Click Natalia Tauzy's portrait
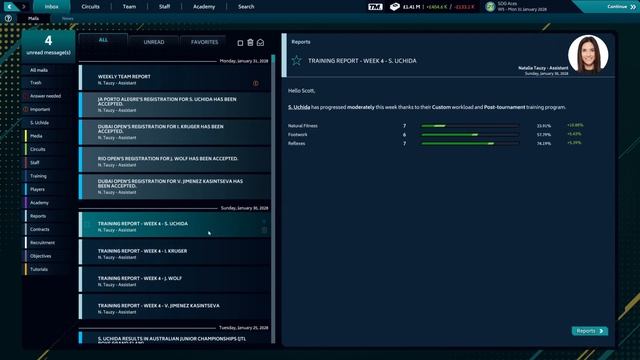Viewport: 640px width, 360px height. 588,54
